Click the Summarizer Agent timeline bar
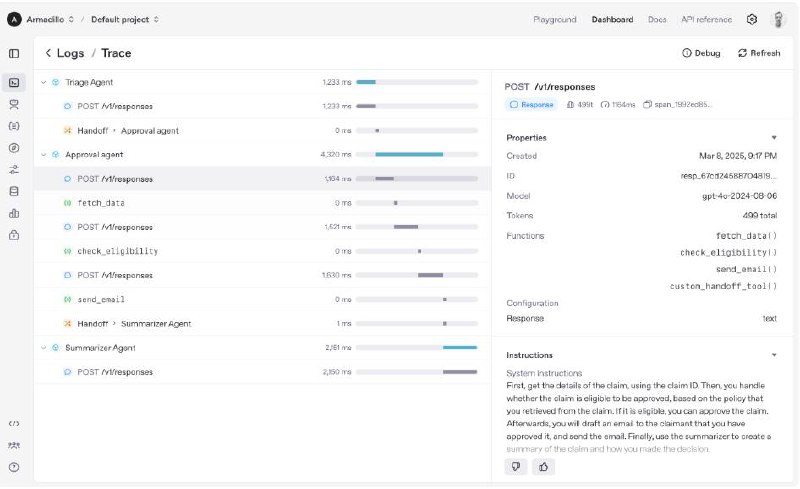 click(x=460, y=348)
